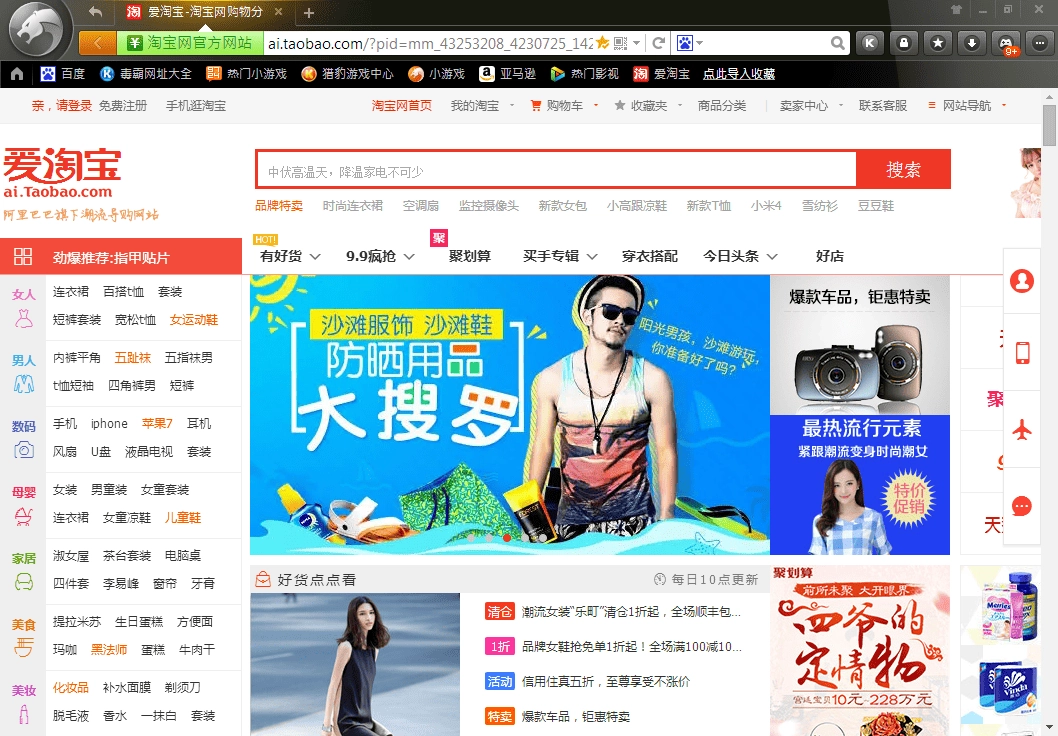The image size is (1058, 736).
Task: Close the 爱淘宝 browser tab
Action: 278,11
